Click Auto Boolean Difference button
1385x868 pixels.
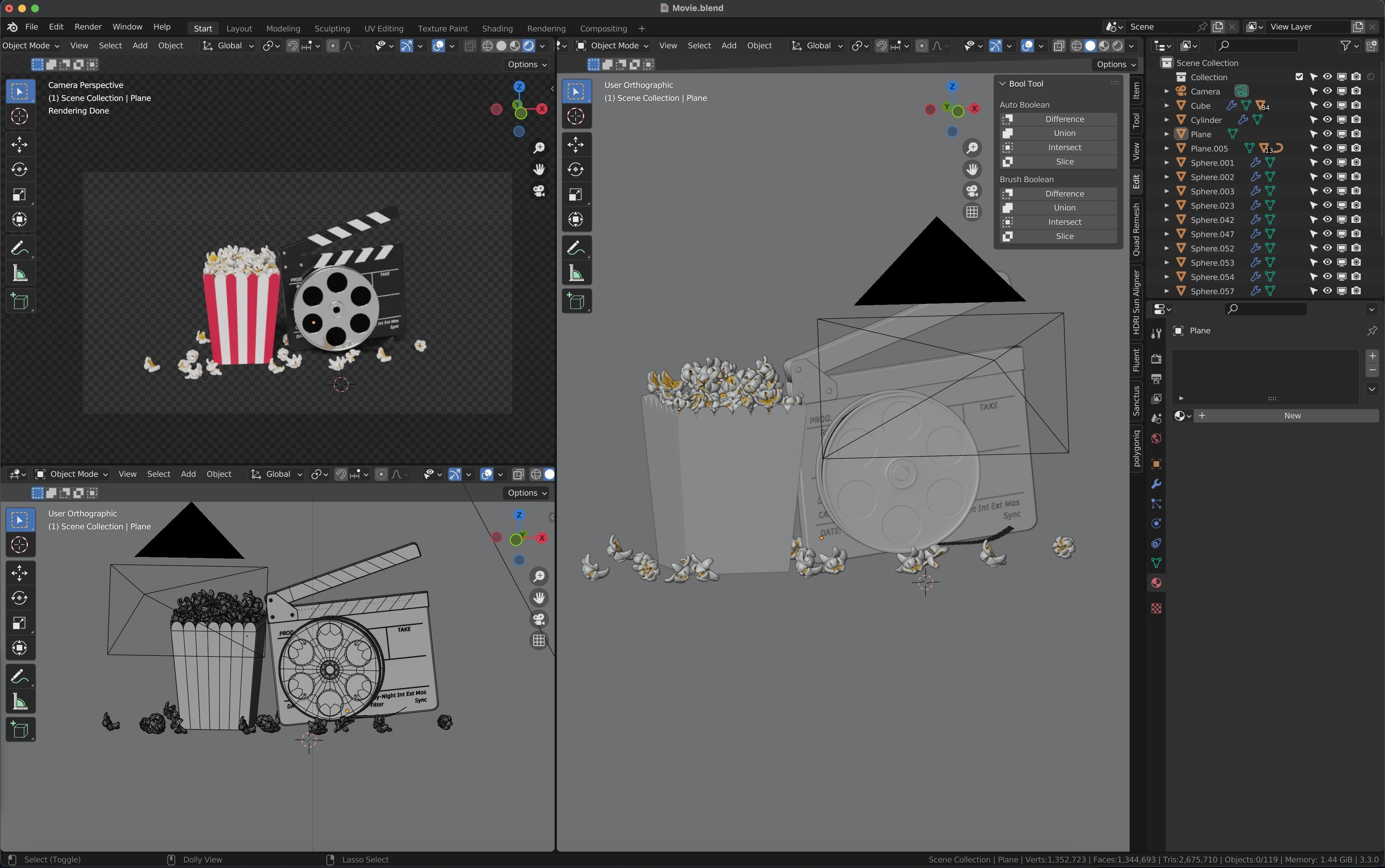[x=1058, y=119]
